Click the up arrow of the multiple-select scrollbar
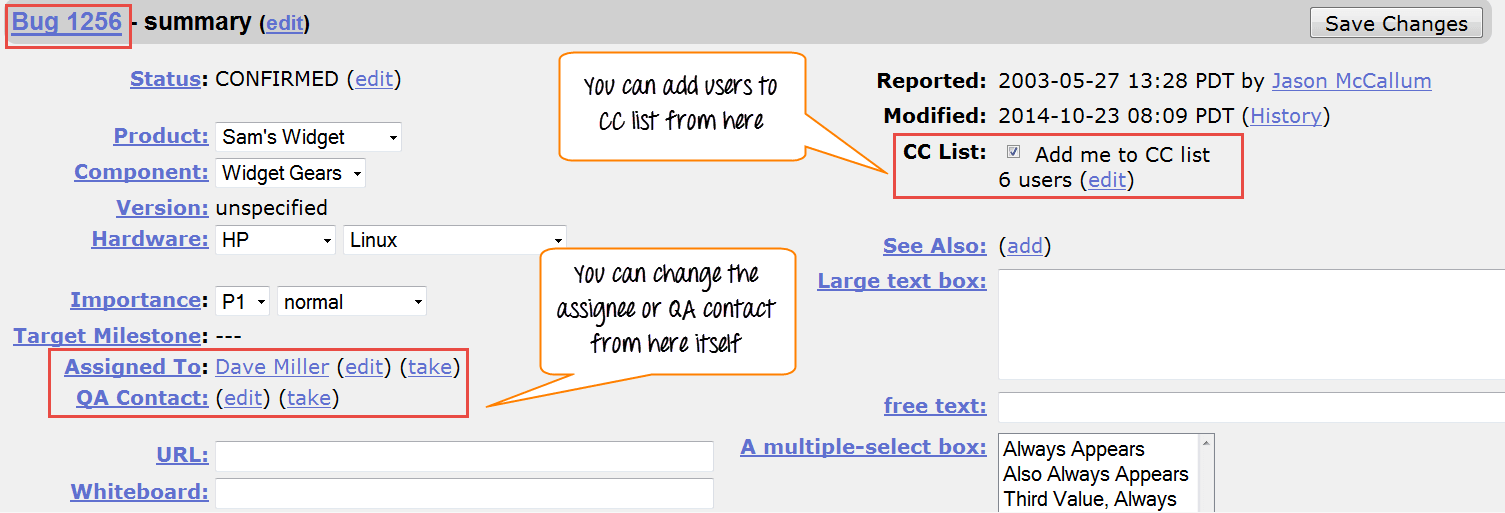This screenshot has height=513, width=1505. (1207, 442)
